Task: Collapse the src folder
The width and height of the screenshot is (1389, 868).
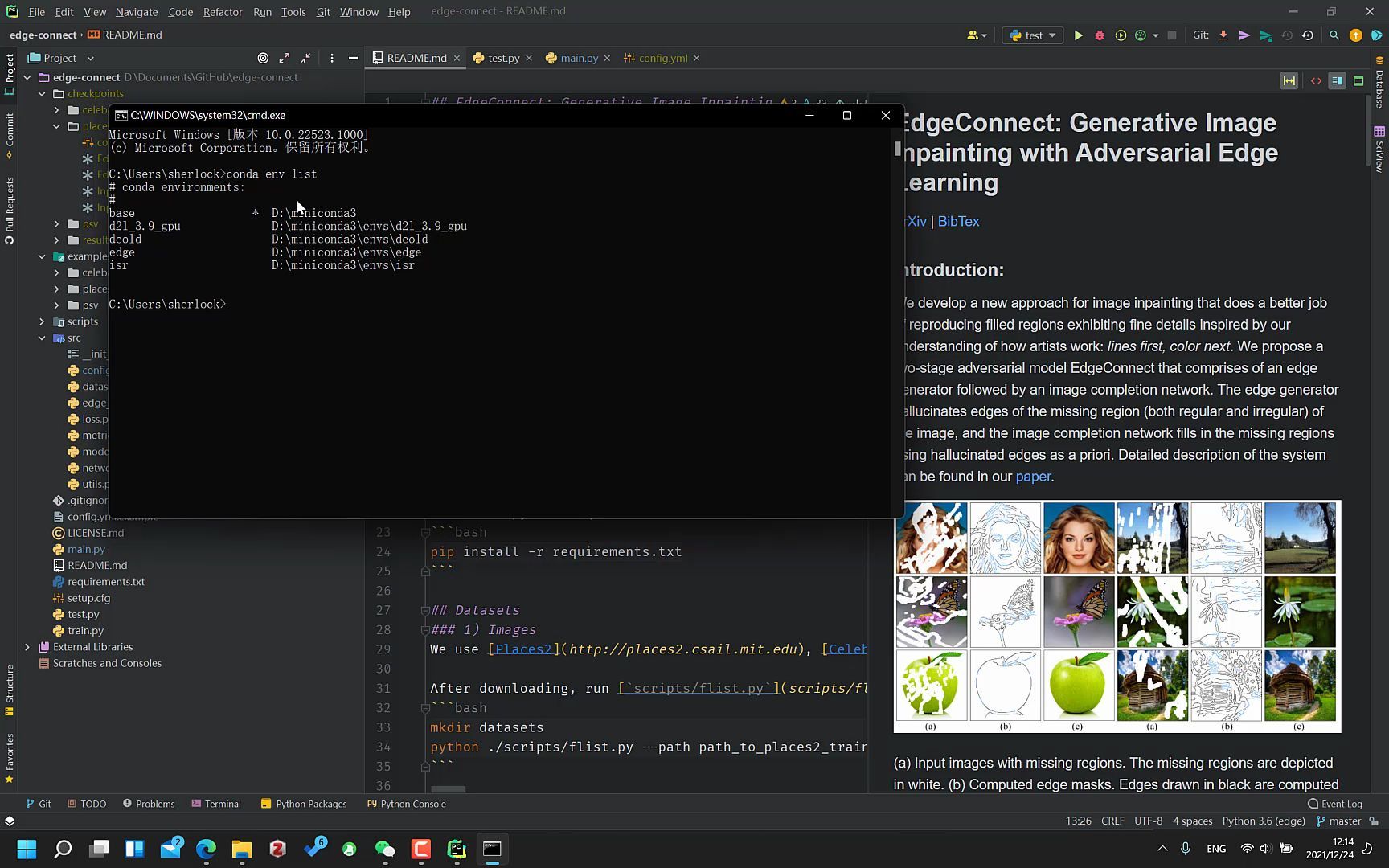Action: [x=42, y=338]
